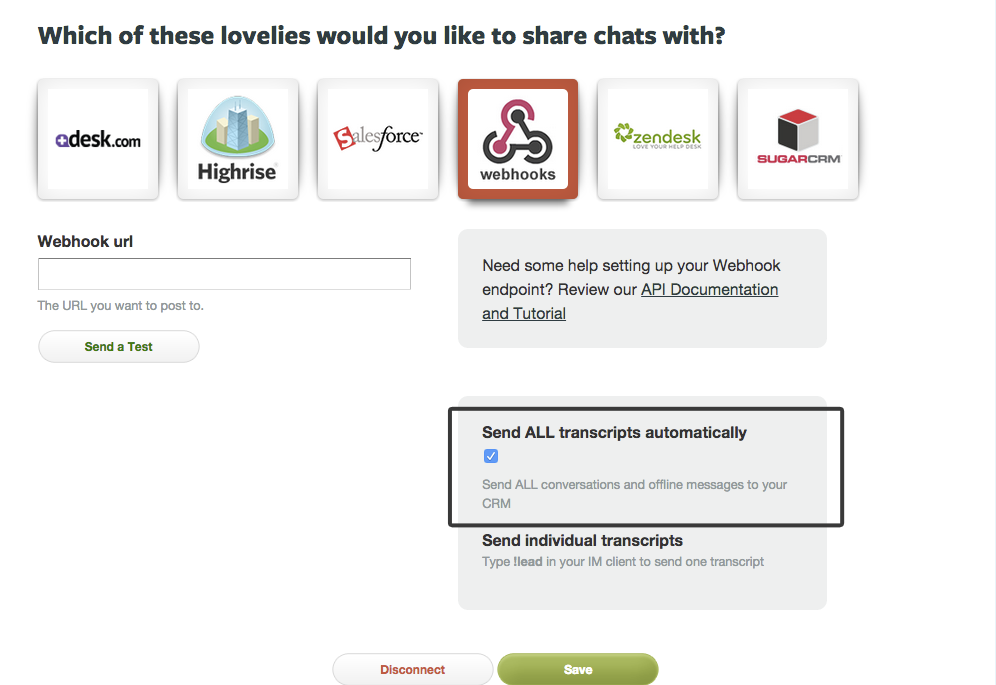This screenshot has width=996, height=685.
Task: Uncheck Send ALL transcripts automatically checkbox
Action: [490, 456]
